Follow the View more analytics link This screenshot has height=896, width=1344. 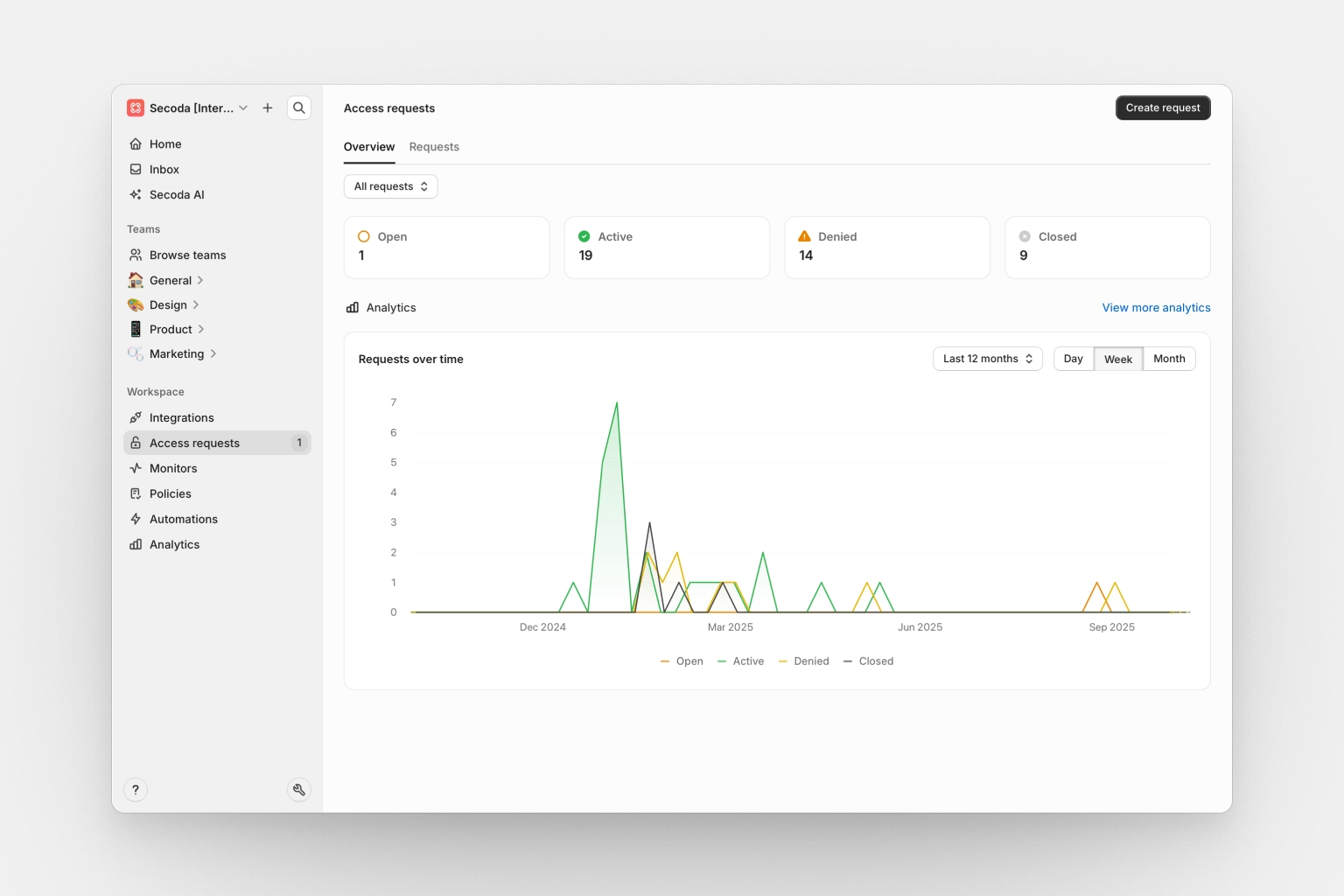1155,308
